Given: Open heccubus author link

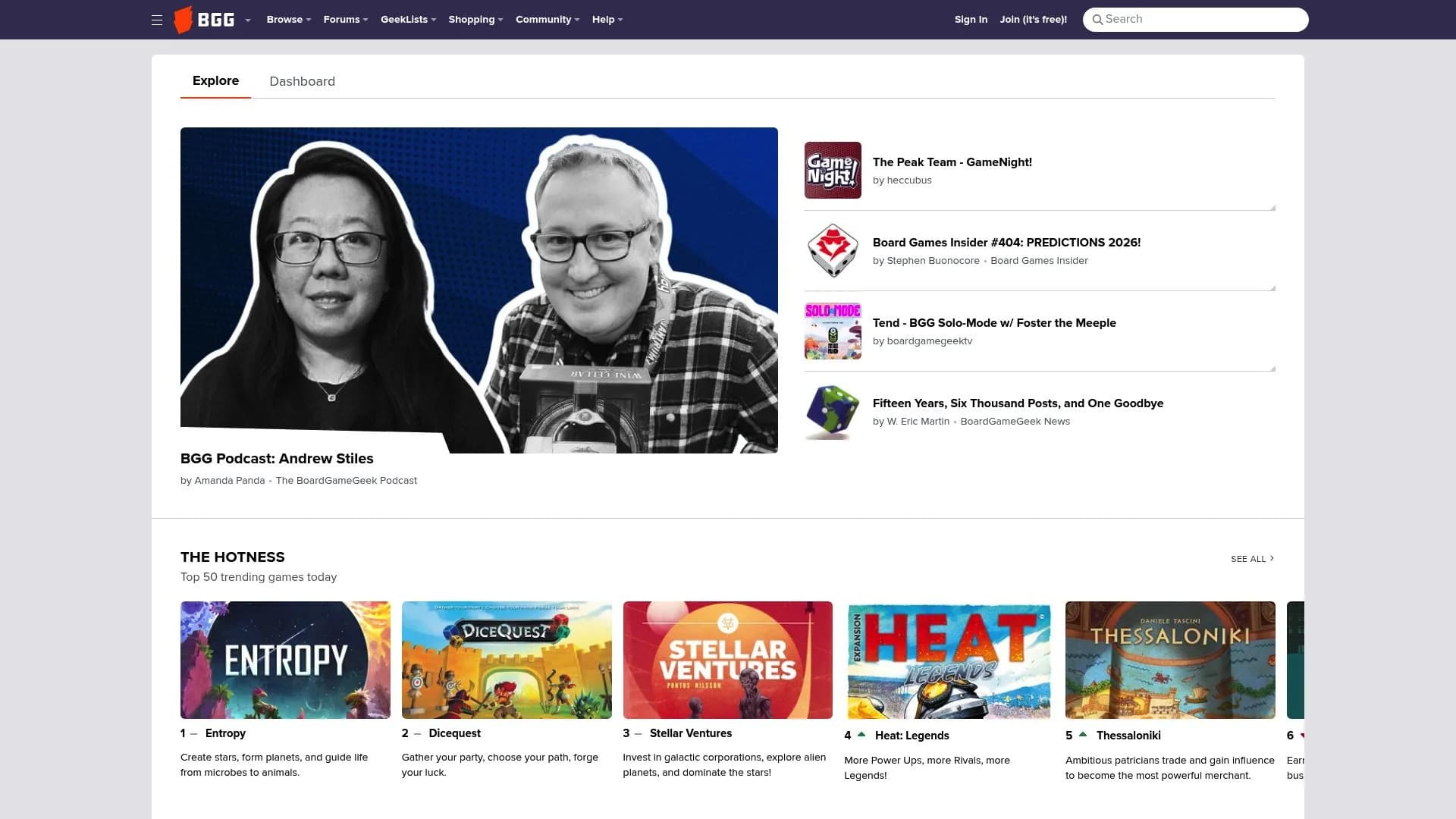Looking at the screenshot, I should point(909,180).
